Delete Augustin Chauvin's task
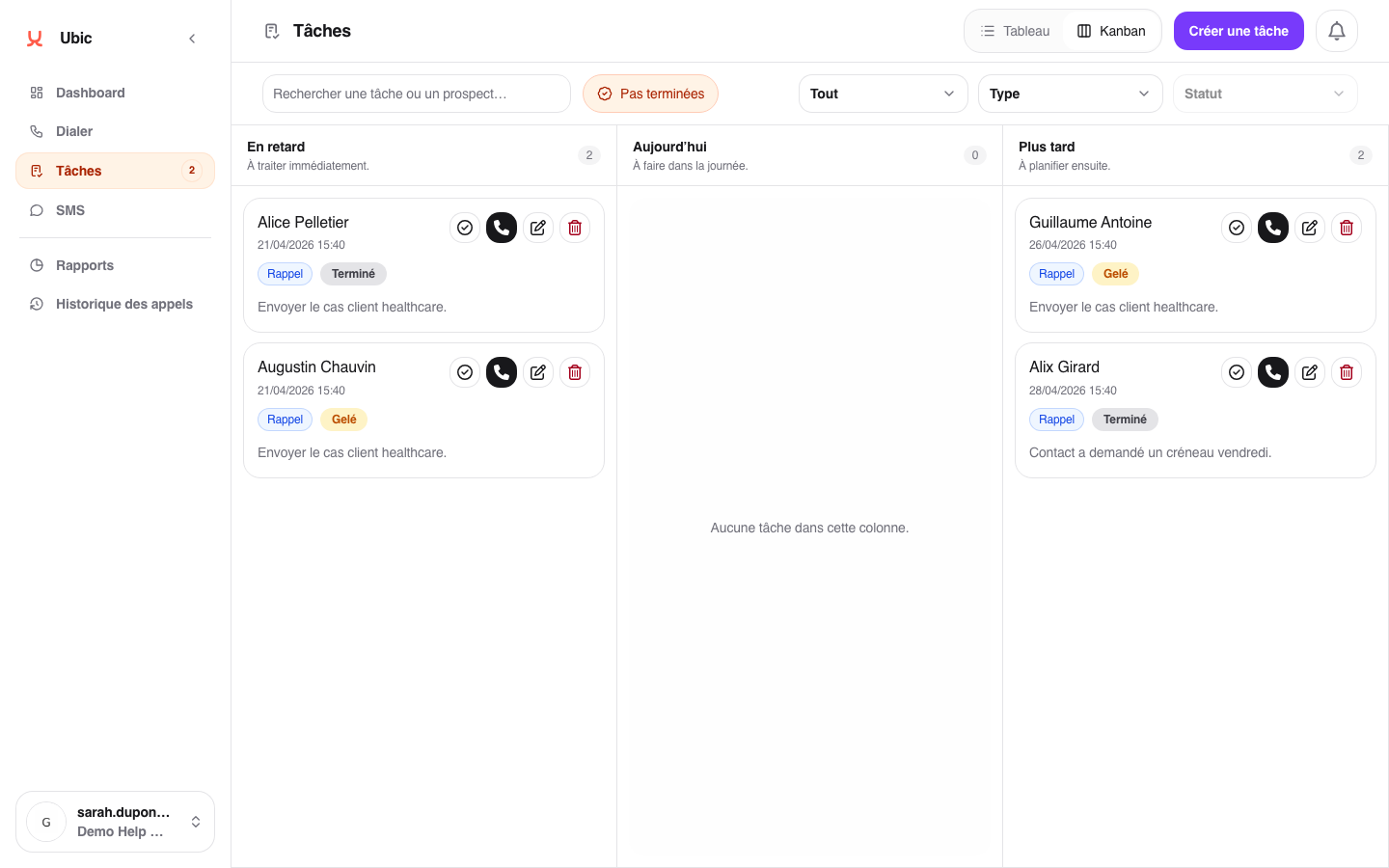The height and width of the screenshot is (868, 1389). point(575,372)
